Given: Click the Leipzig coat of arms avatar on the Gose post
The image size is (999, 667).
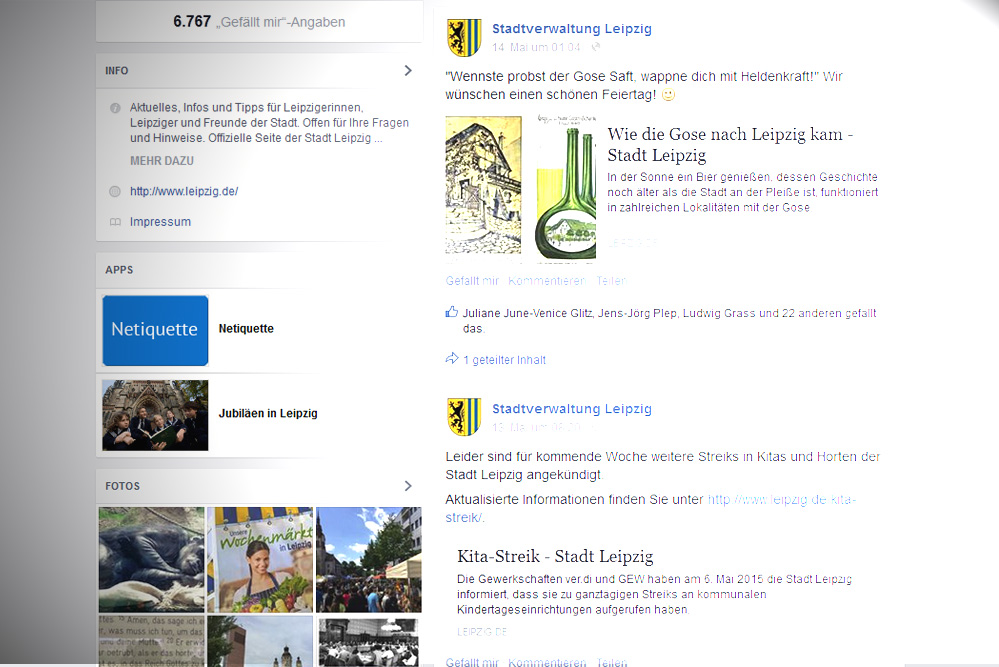Looking at the screenshot, I should pyautogui.click(x=464, y=38).
